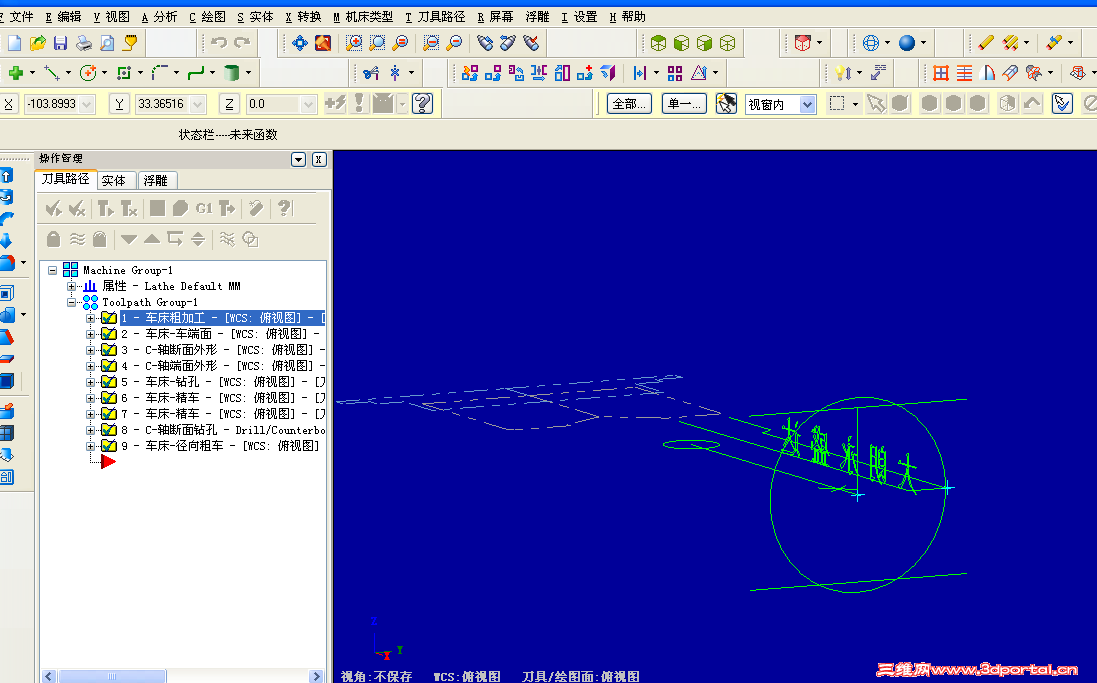This screenshot has height=683, width=1097.
Task: Click the red grid dimension icon
Action: (x=941, y=73)
